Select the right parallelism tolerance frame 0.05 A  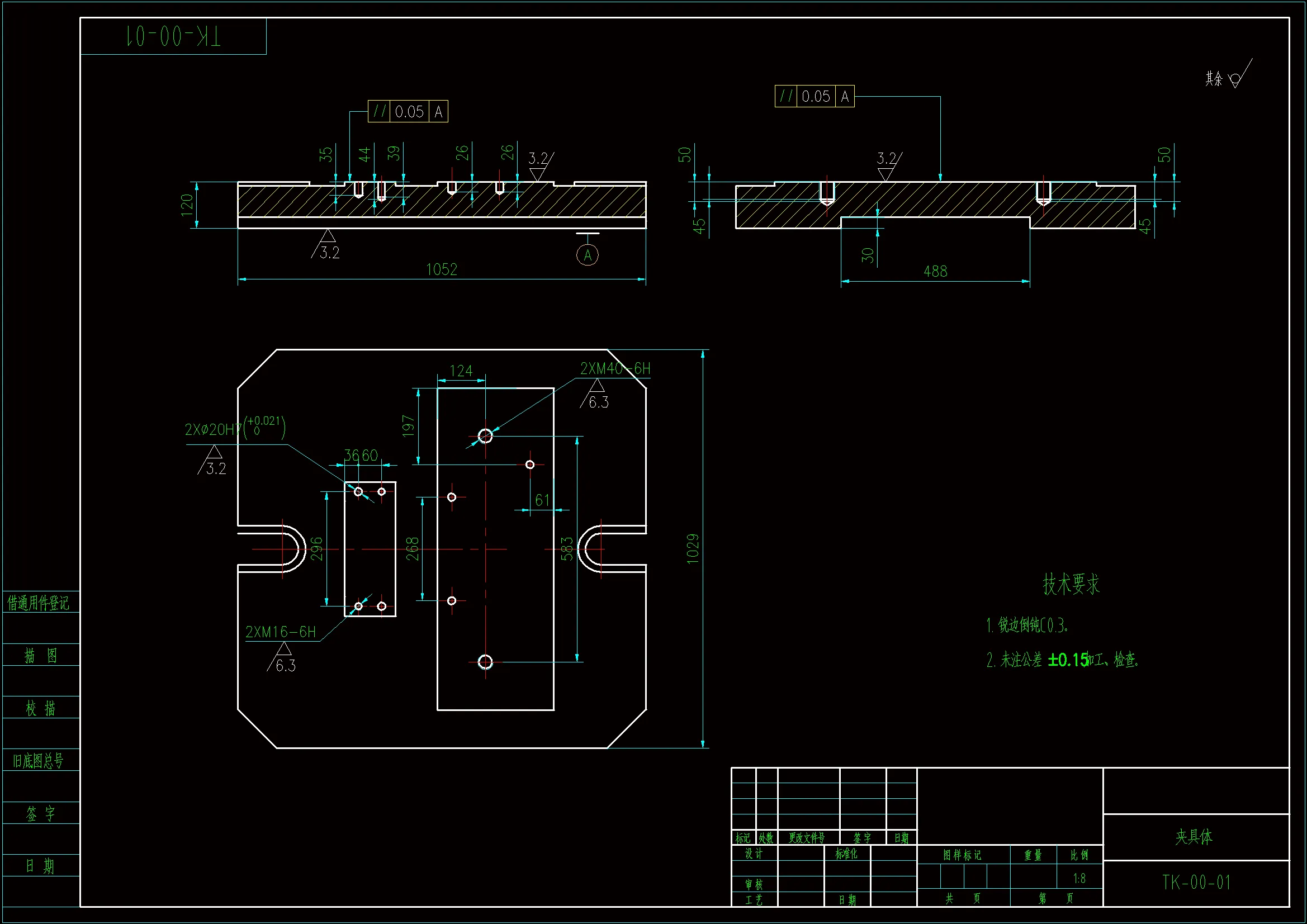pyautogui.click(x=814, y=96)
